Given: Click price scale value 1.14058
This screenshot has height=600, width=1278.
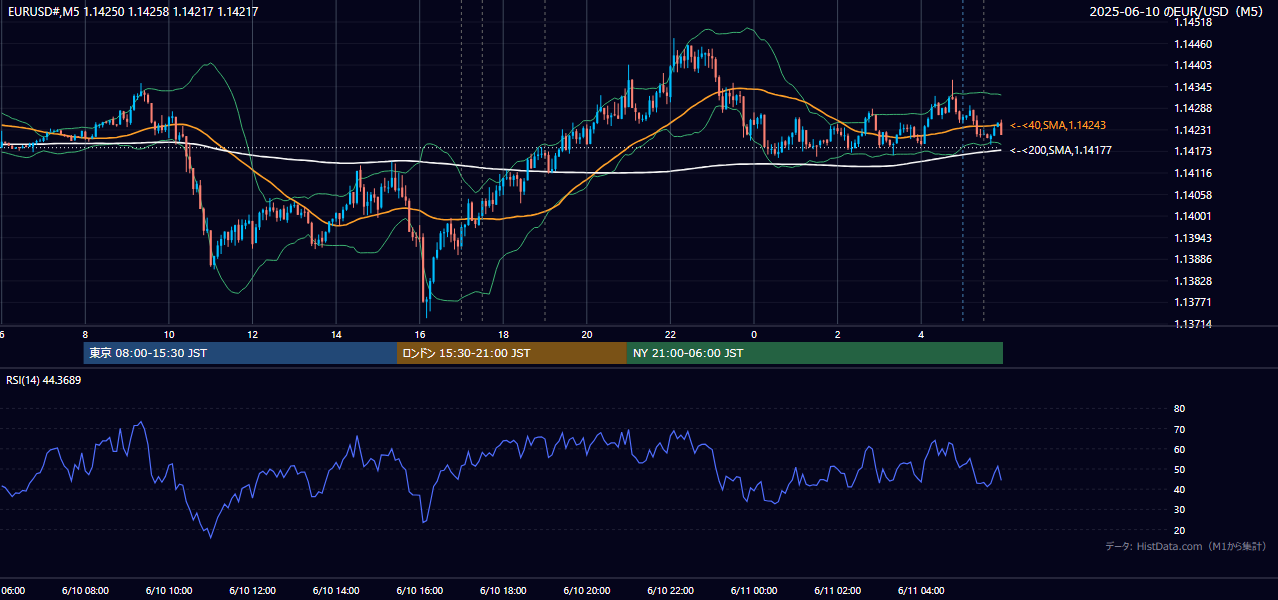Looking at the screenshot, I should coord(1194,195).
